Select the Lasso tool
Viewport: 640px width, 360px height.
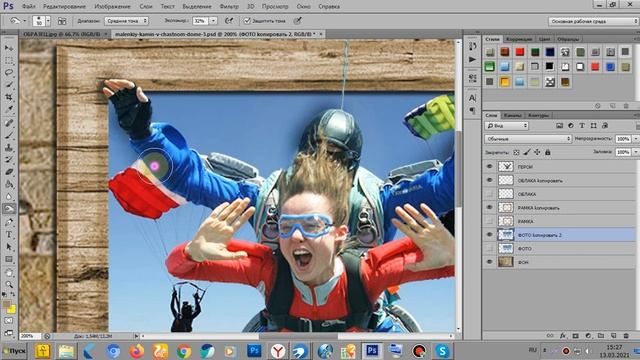coord(9,72)
